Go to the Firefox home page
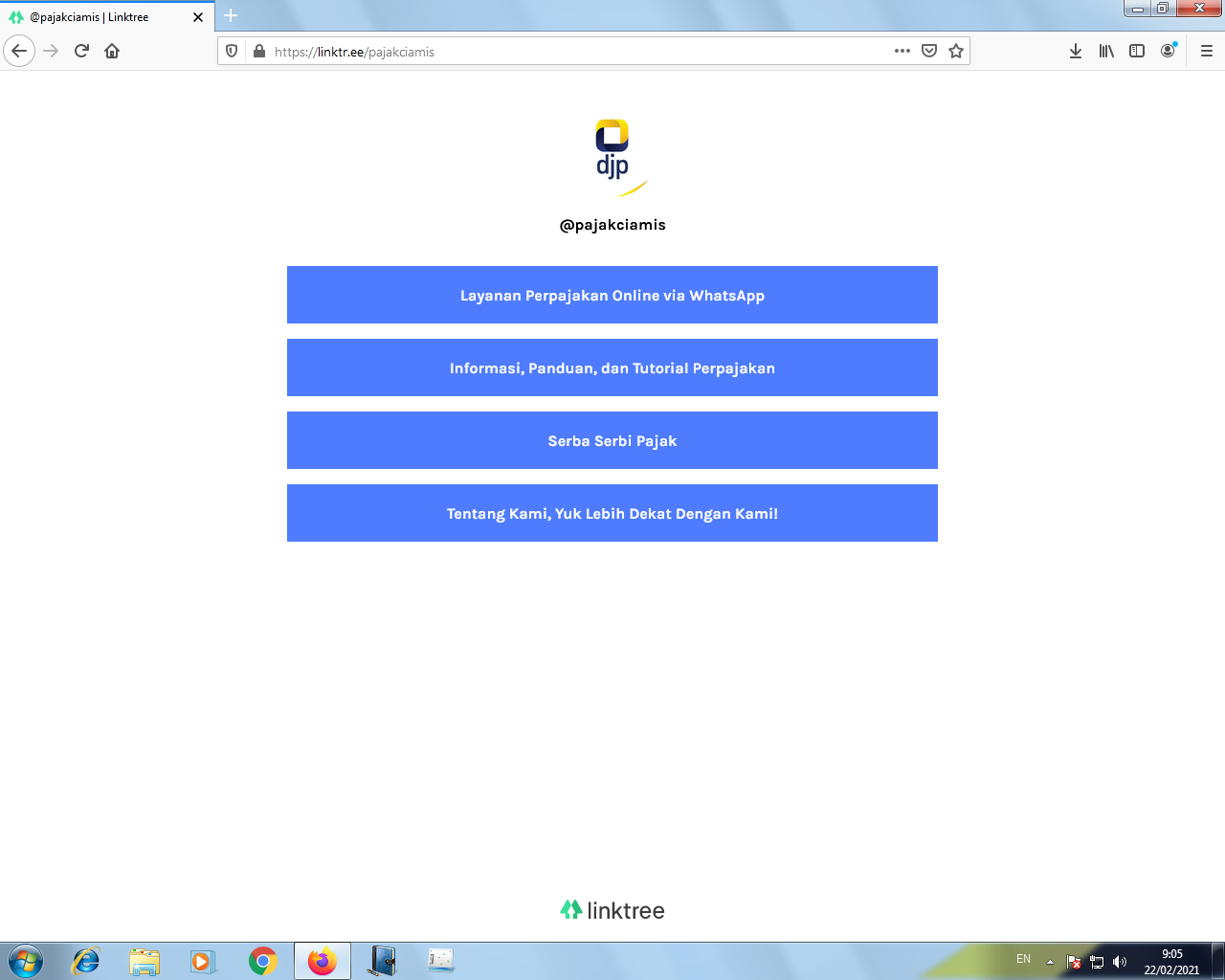The image size is (1225, 980). click(x=112, y=51)
